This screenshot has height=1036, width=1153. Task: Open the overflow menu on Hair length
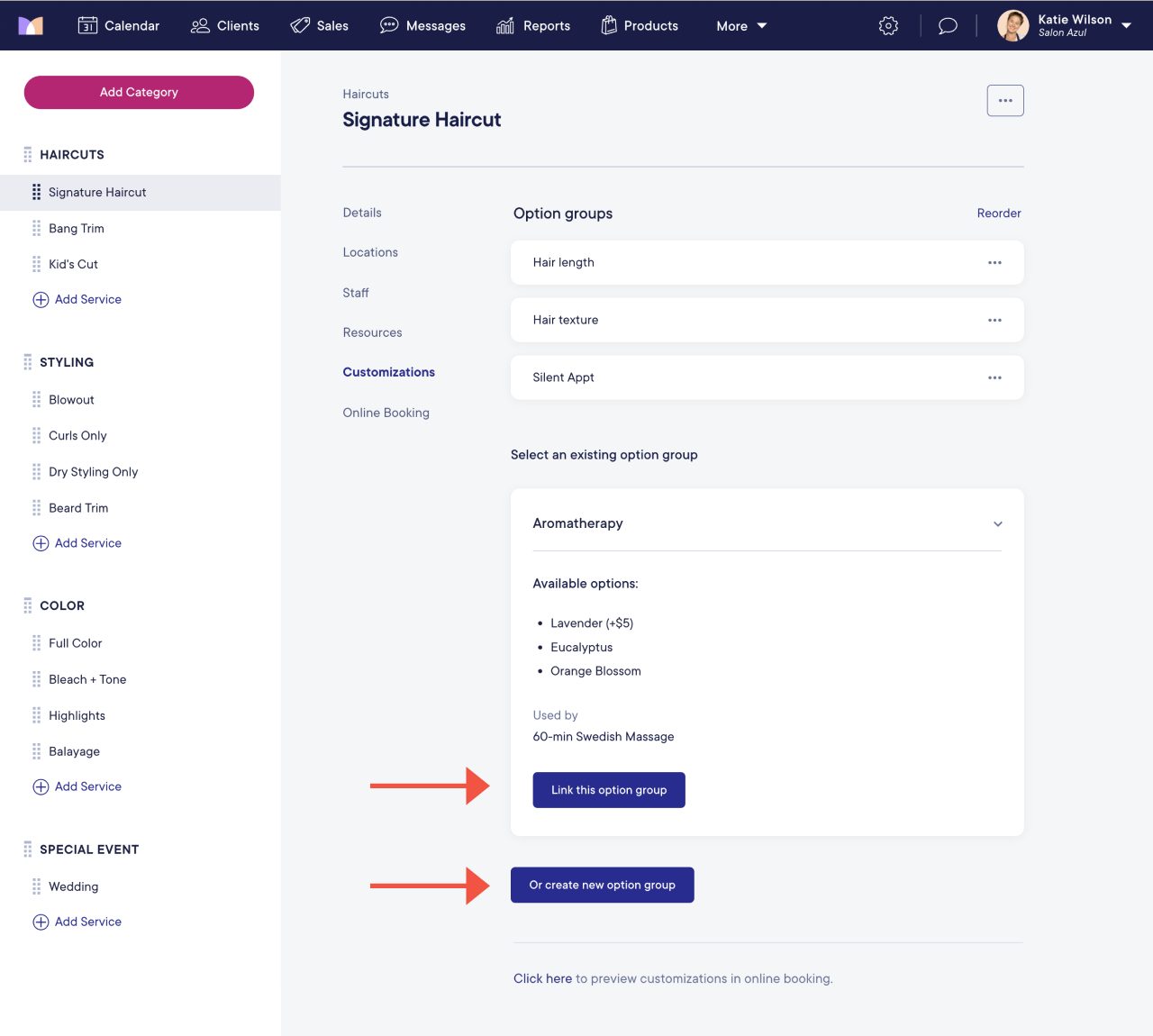point(994,262)
